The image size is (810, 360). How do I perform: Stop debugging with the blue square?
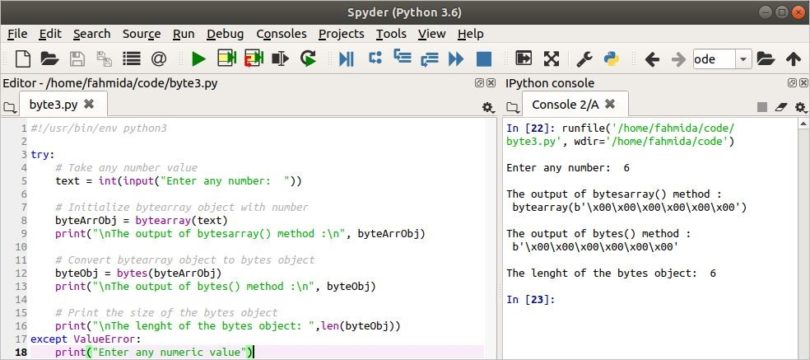point(484,59)
